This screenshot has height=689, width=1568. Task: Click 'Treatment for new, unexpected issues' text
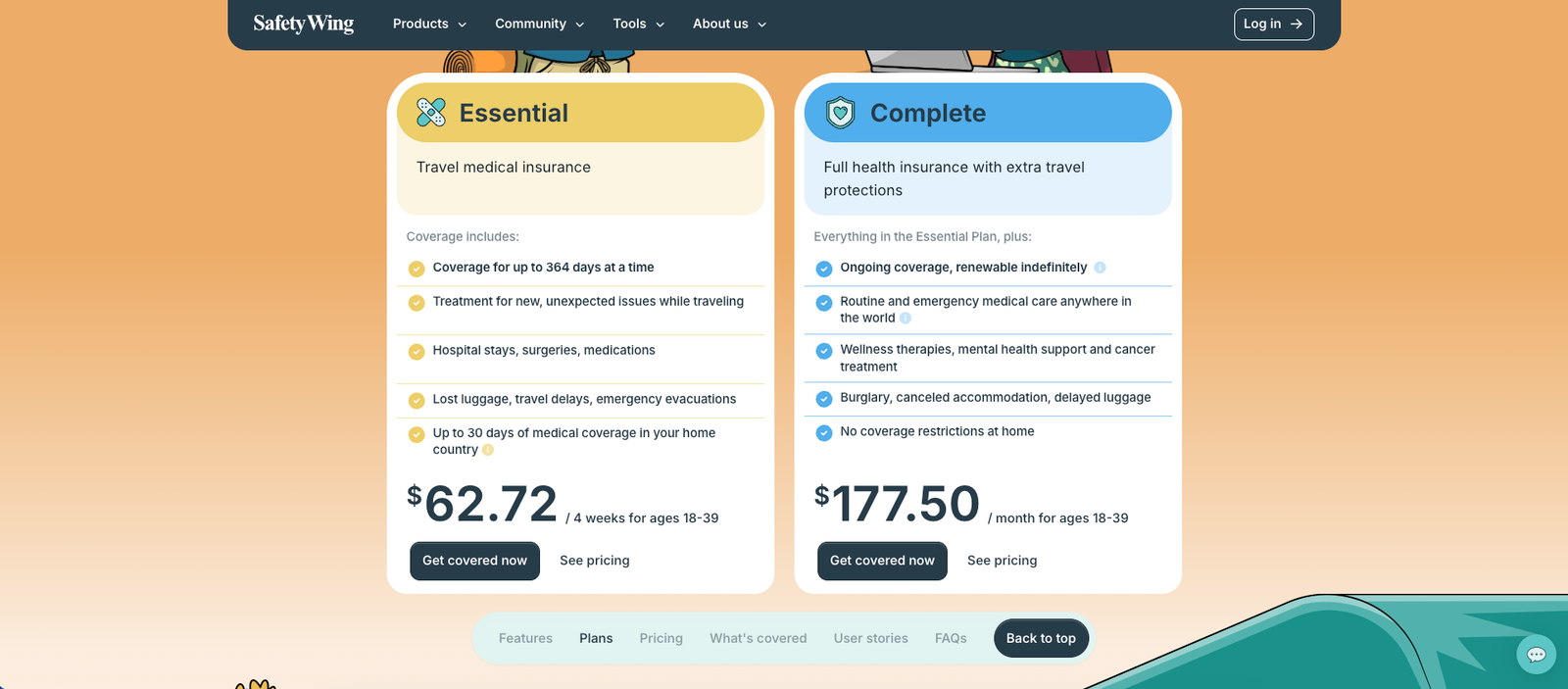588,302
